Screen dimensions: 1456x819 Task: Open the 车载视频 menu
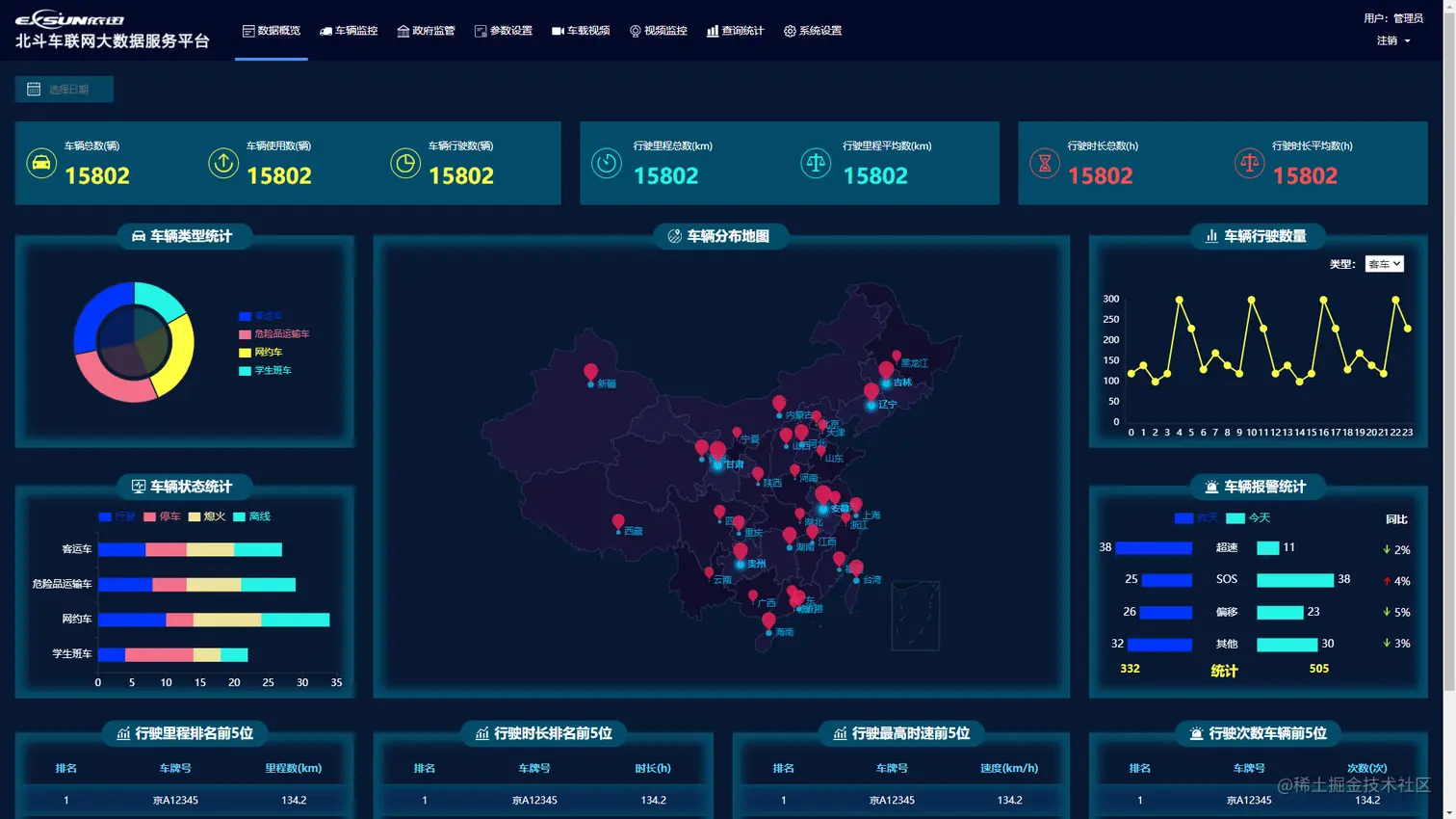581,31
